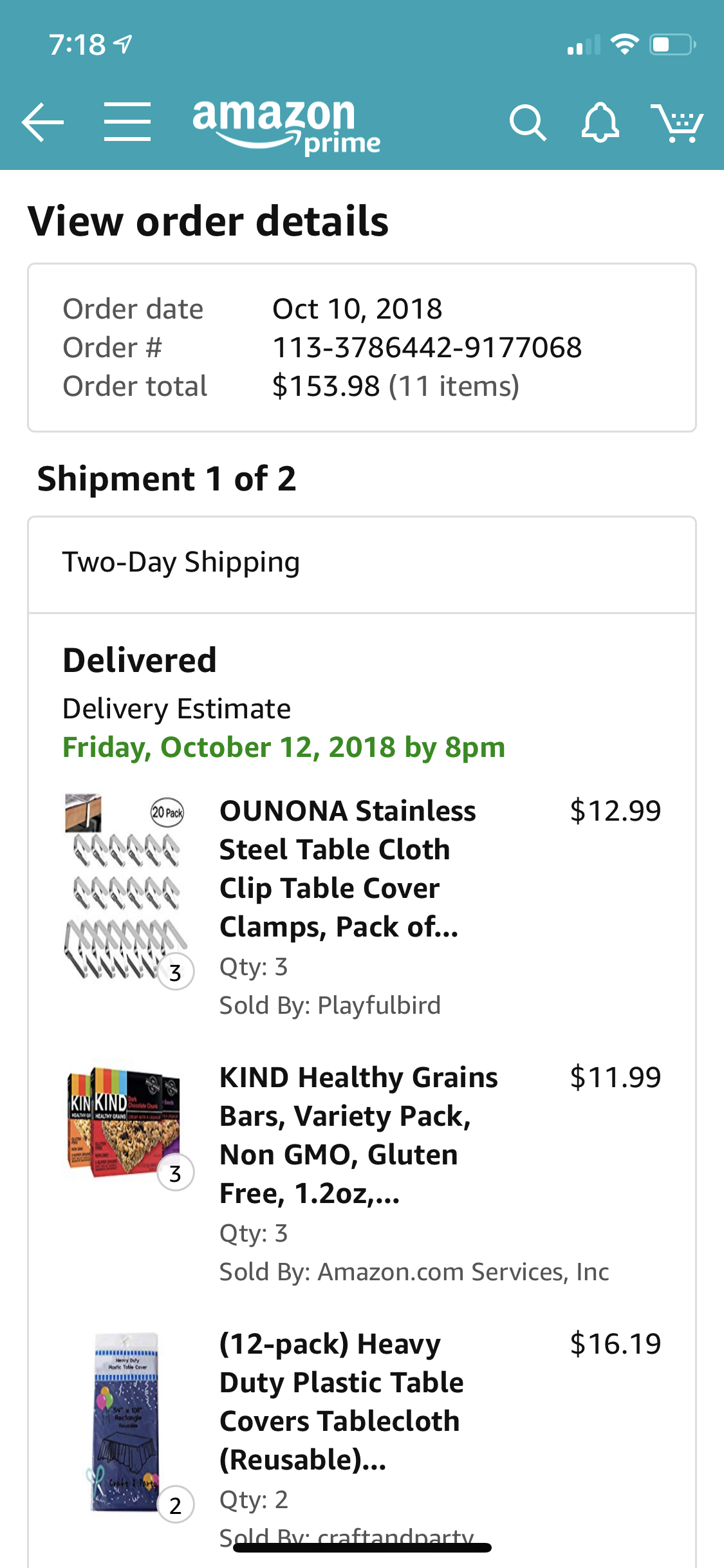The image size is (724, 1568).
Task: Tap the green delivery estimate date
Action: [284, 747]
